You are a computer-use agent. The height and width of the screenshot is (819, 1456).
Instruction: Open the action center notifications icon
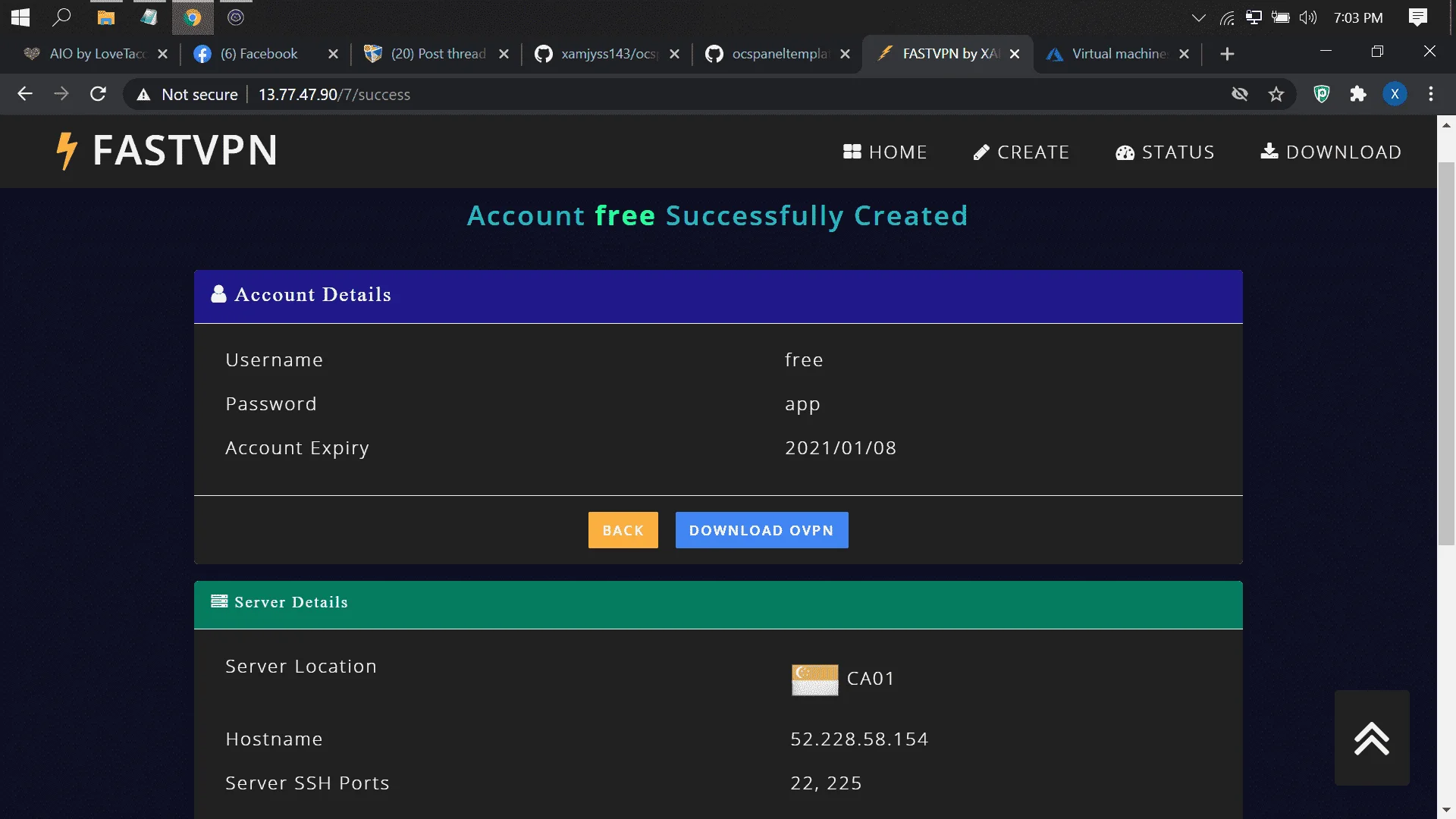coord(1418,17)
